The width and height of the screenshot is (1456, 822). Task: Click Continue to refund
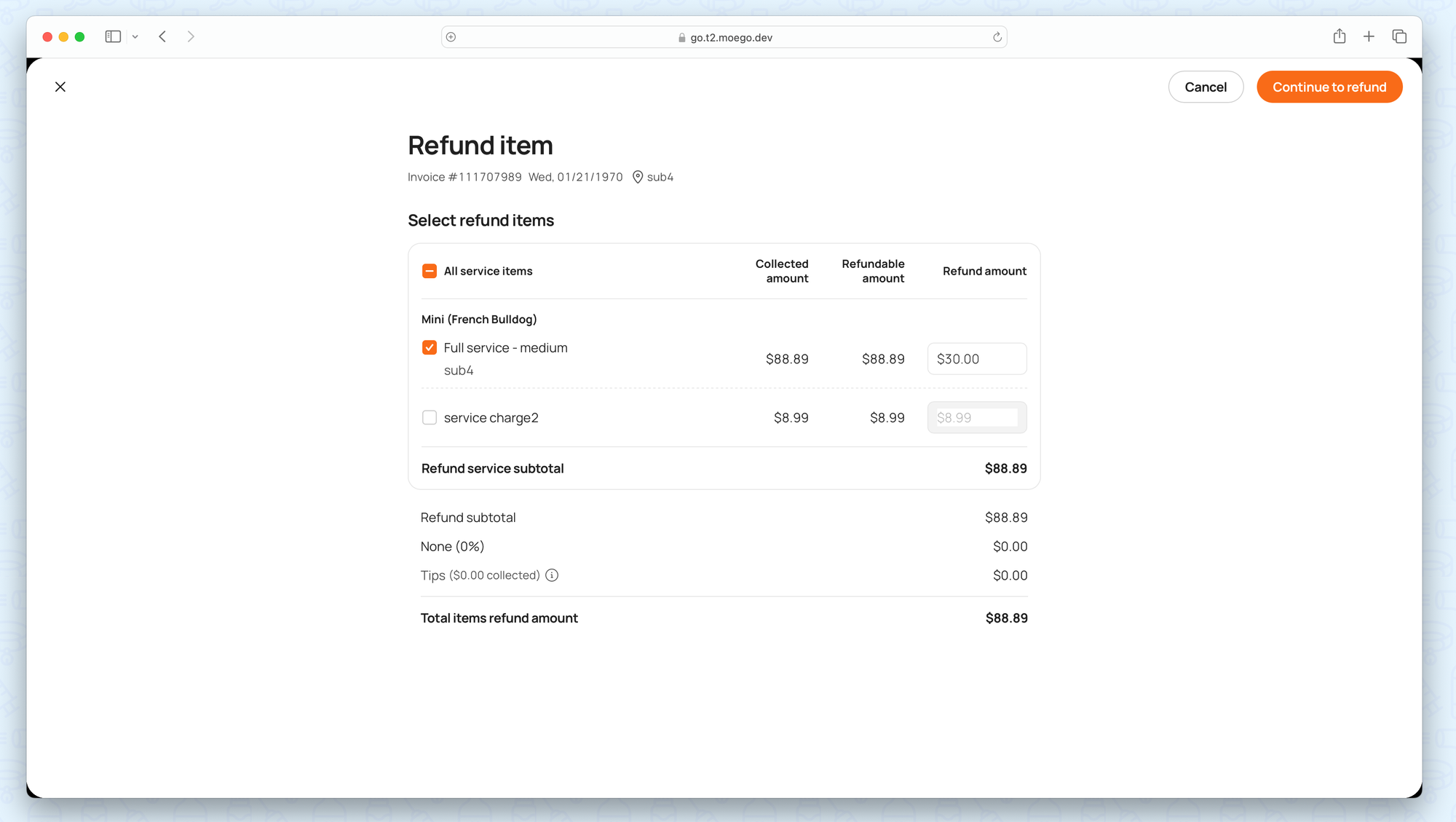(1329, 87)
